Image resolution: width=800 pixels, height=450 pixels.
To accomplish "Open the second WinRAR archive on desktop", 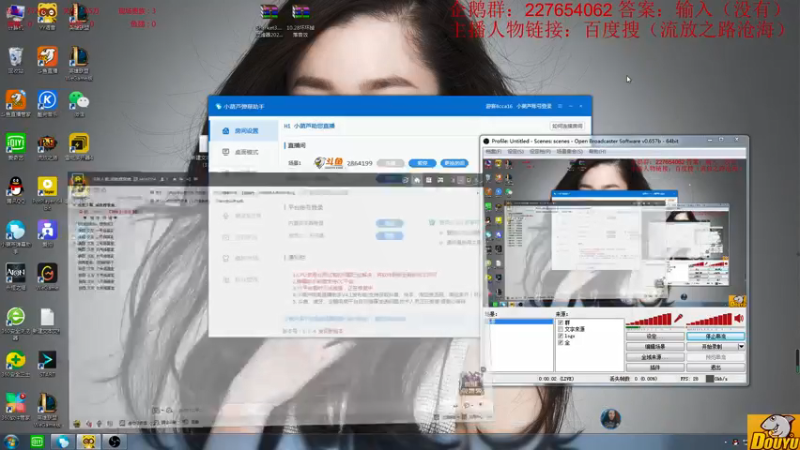I will click(301, 12).
